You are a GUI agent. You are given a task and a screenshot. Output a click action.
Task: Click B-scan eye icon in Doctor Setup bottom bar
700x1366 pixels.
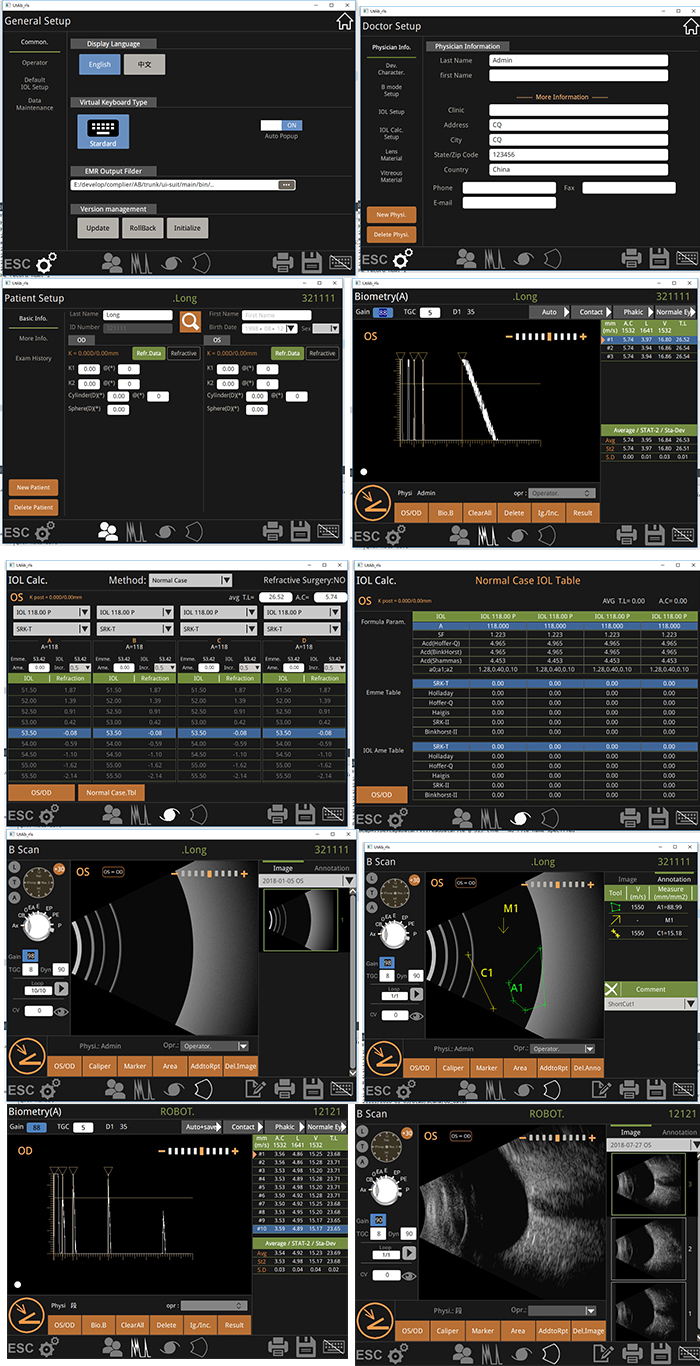526,260
